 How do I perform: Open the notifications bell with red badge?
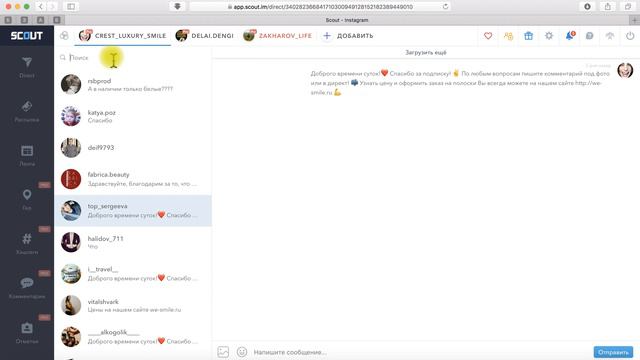pyautogui.click(x=570, y=36)
